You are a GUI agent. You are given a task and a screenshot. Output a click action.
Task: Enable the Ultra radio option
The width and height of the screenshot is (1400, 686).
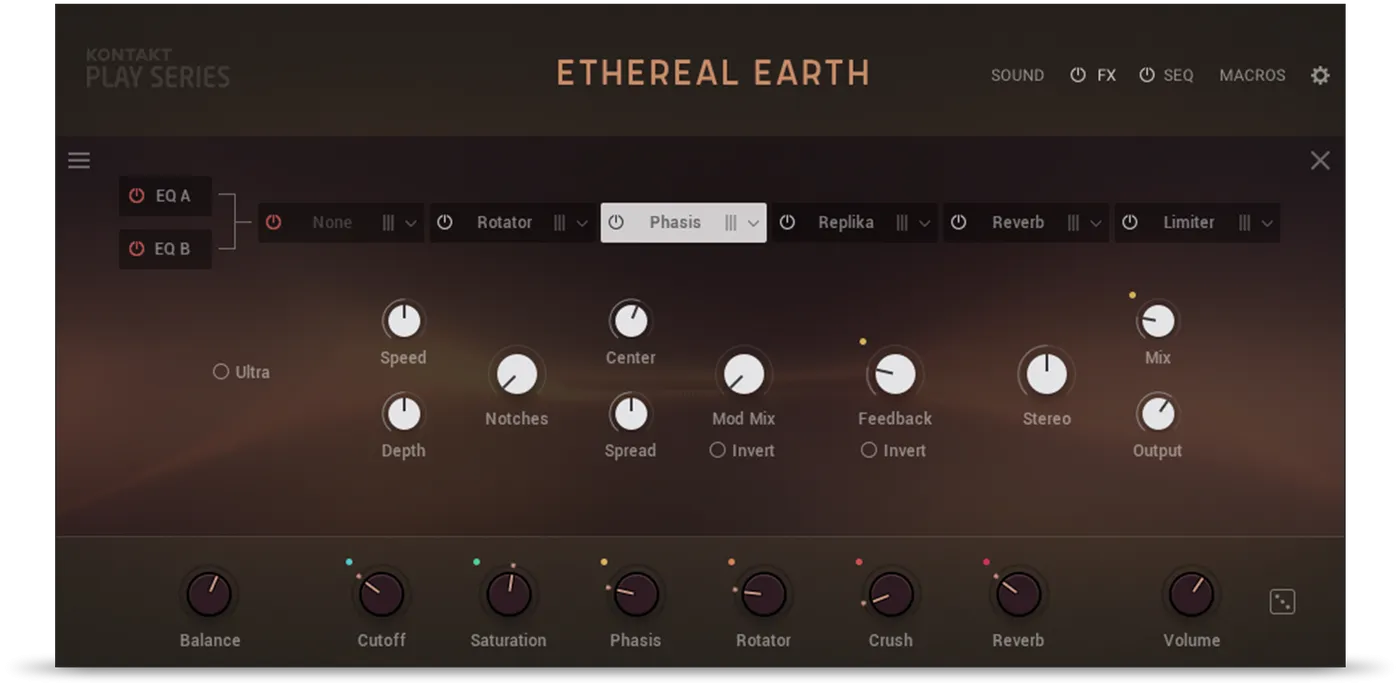coord(221,371)
